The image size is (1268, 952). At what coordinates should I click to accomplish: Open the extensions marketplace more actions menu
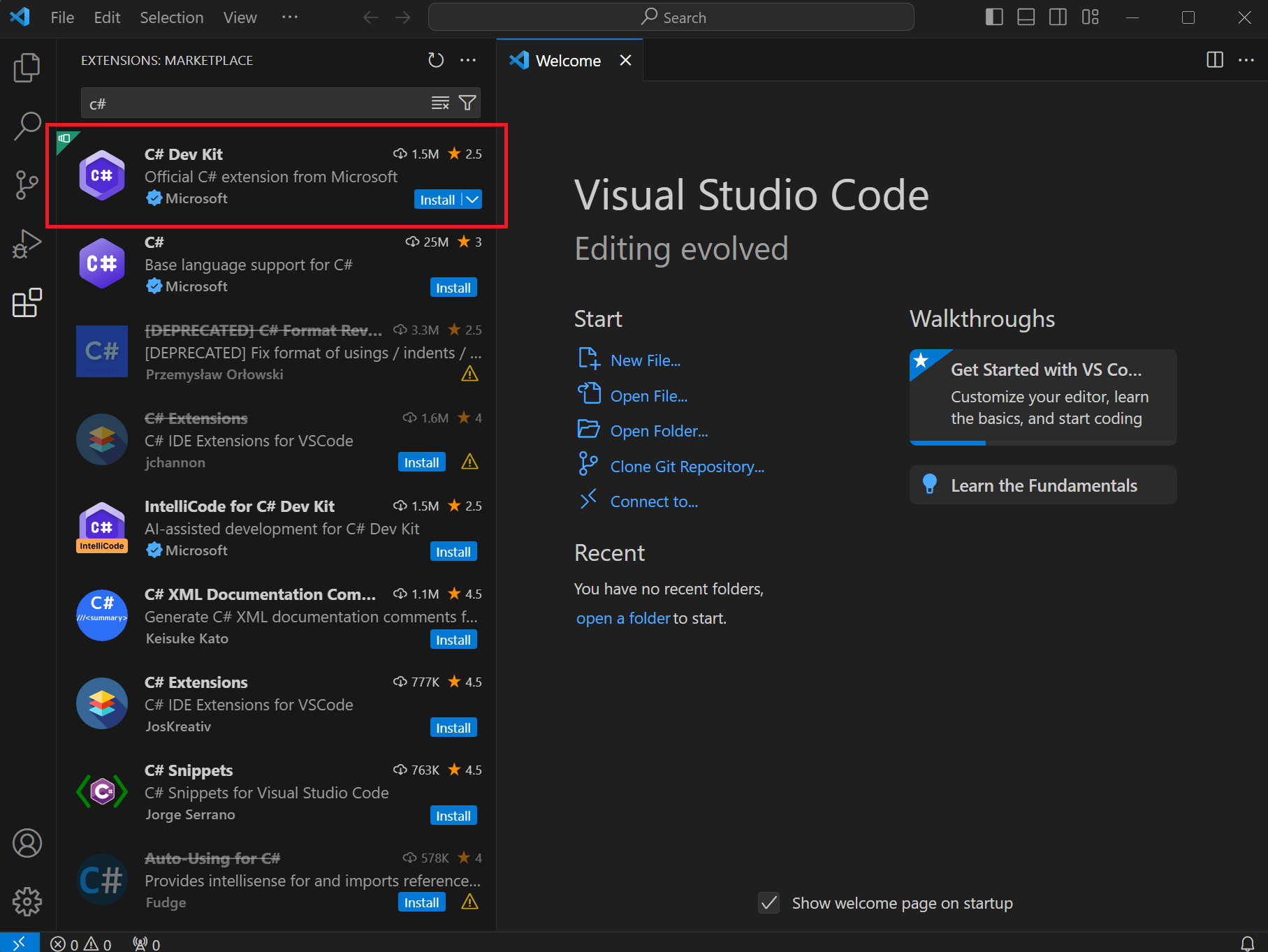(468, 60)
